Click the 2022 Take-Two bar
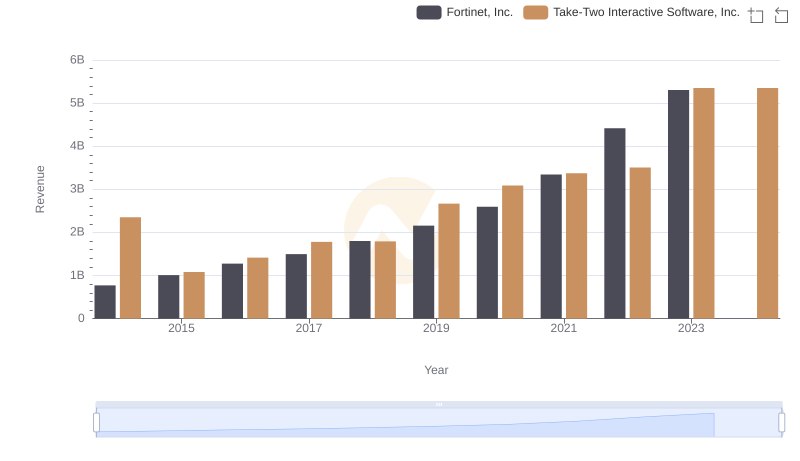Screen dimensions: 800x461 (640, 243)
